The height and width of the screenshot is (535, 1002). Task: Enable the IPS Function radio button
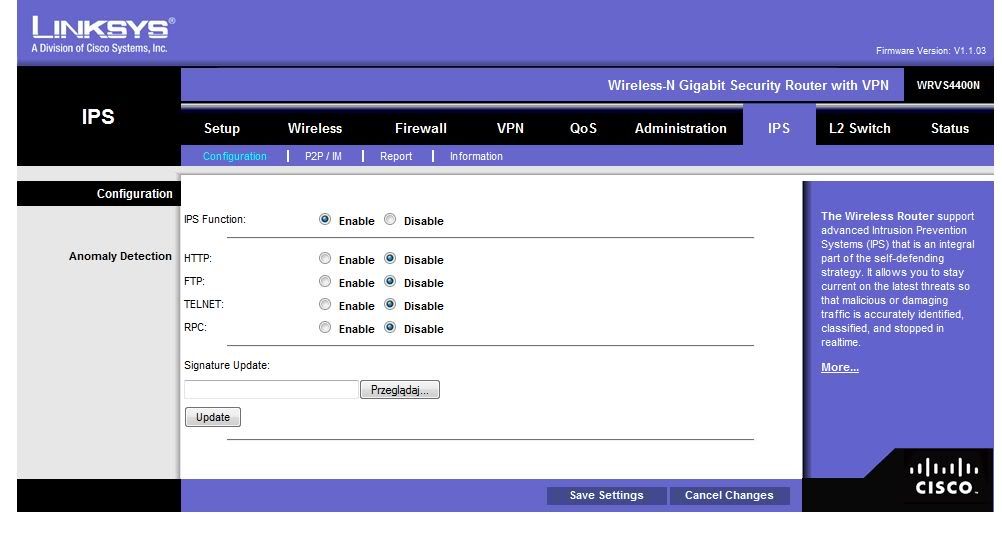325,220
